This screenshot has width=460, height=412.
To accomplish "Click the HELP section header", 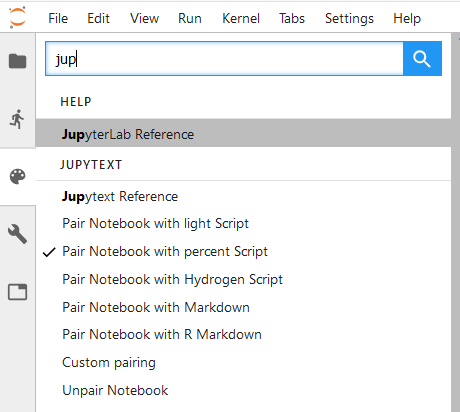I will 76,102.
